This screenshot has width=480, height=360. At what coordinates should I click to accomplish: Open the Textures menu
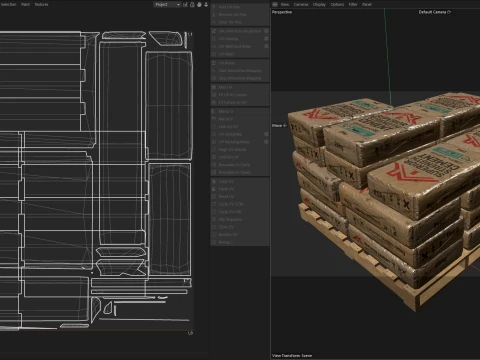click(x=41, y=4)
